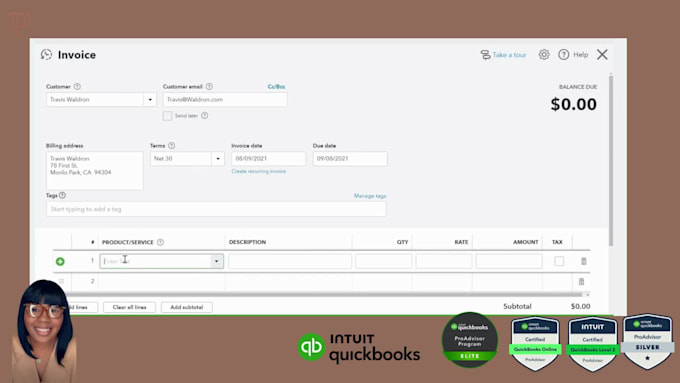Click the Help question mark icon
680x383 pixels.
point(563,54)
